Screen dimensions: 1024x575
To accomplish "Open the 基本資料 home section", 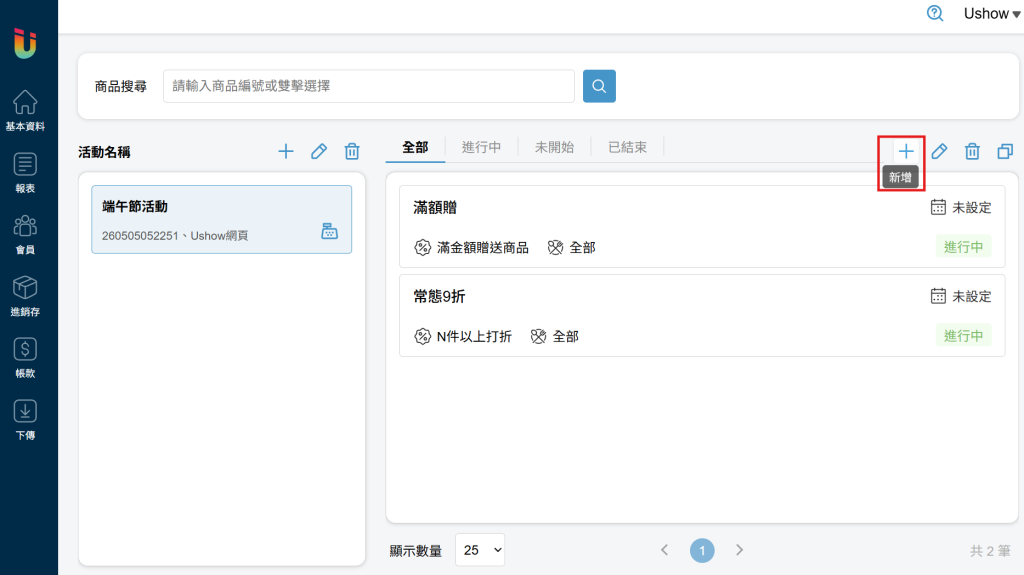I will pos(25,110).
